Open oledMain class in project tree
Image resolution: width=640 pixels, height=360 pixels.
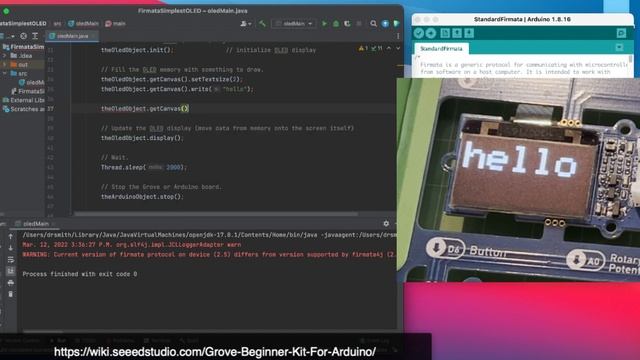(31, 82)
